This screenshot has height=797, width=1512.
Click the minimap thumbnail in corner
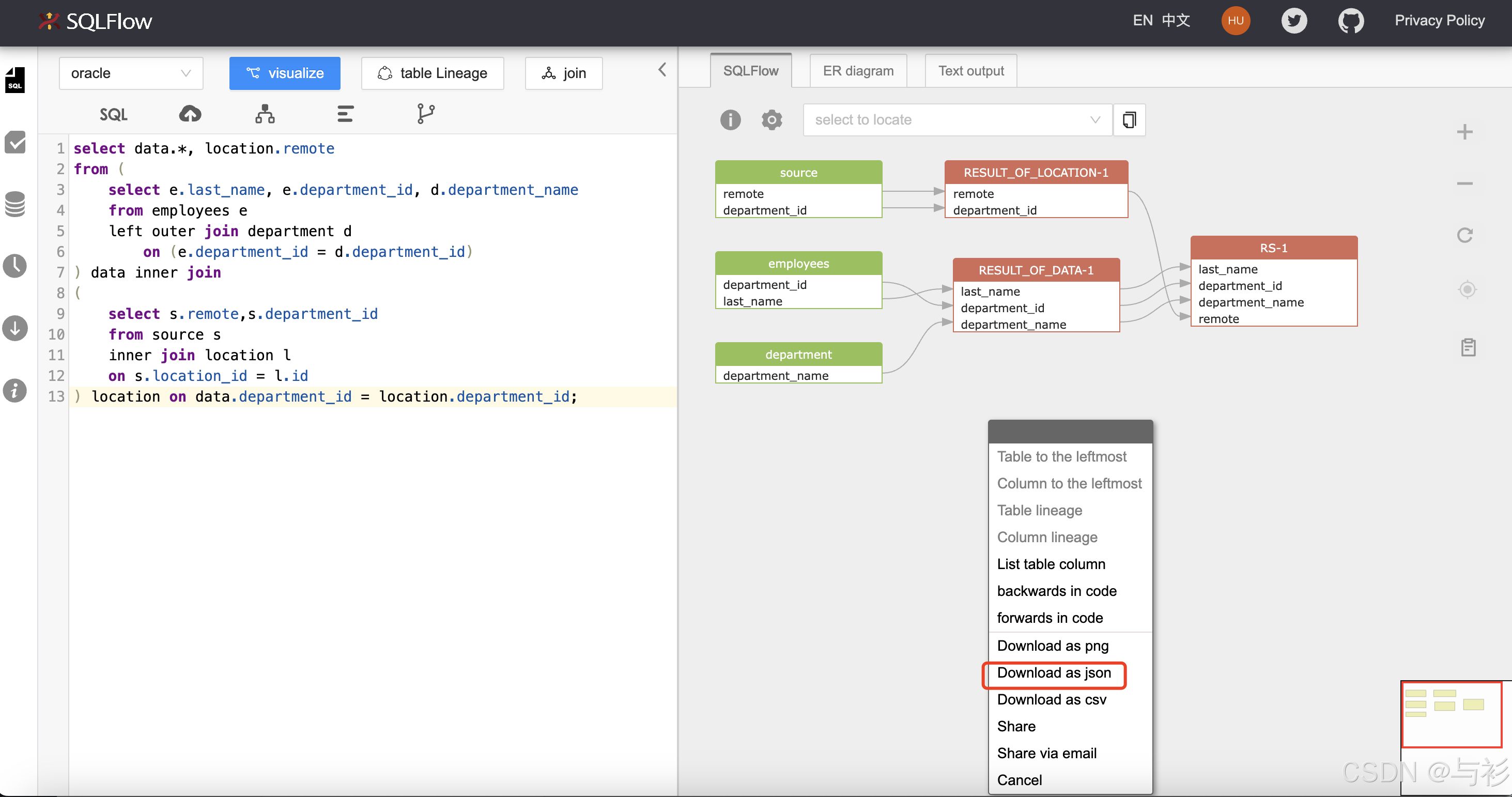click(x=1451, y=714)
